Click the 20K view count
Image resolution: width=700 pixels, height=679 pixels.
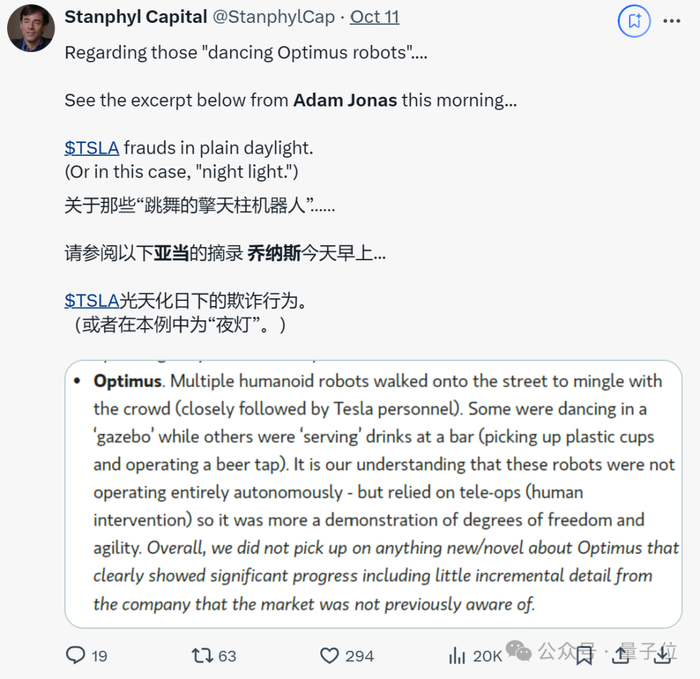click(487, 655)
